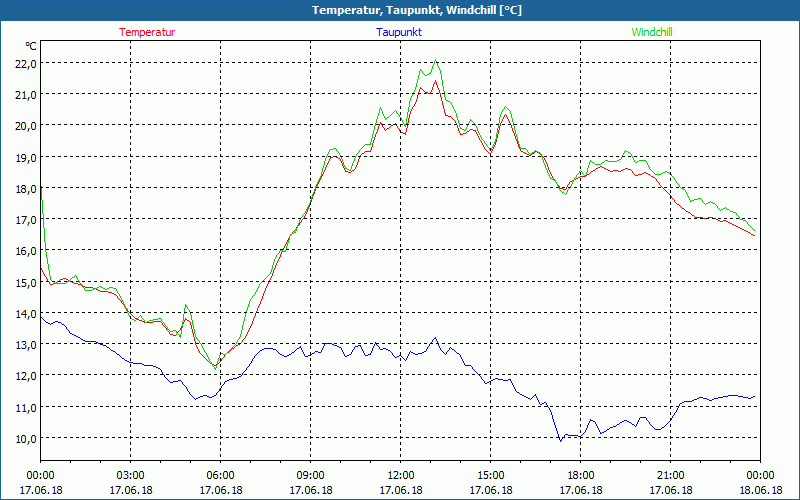Click the 18:00 time axis label
The image size is (800, 500).
(x=581, y=476)
